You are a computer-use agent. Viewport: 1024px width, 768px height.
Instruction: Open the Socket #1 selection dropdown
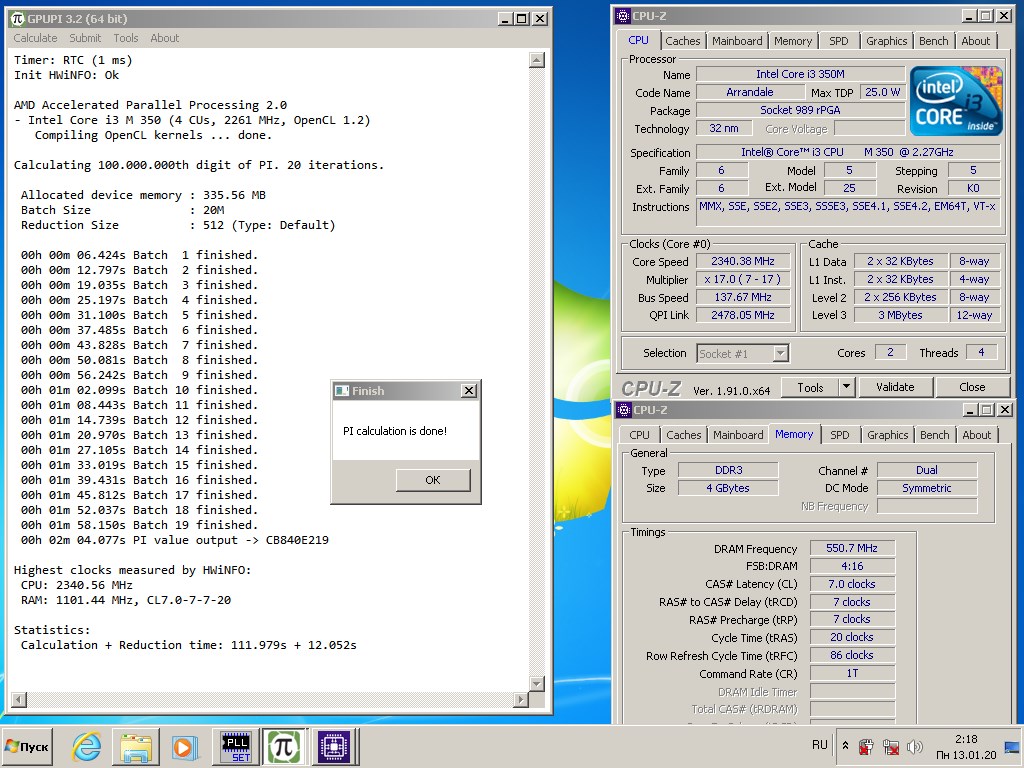tap(743, 353)
